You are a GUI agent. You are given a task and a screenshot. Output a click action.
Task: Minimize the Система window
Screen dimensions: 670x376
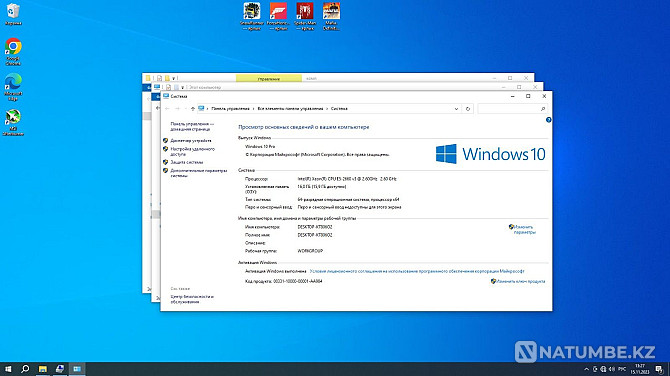[x=512, y=96]
